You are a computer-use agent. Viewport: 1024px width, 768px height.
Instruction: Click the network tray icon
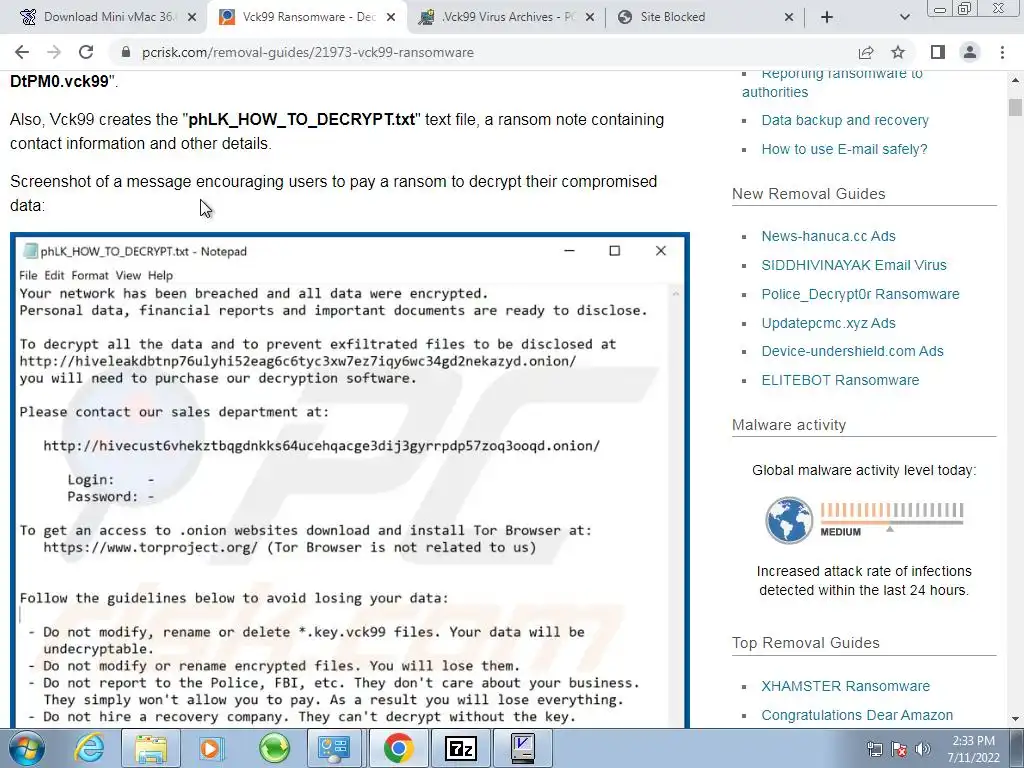pyautogui.click(x=874, y=749)
